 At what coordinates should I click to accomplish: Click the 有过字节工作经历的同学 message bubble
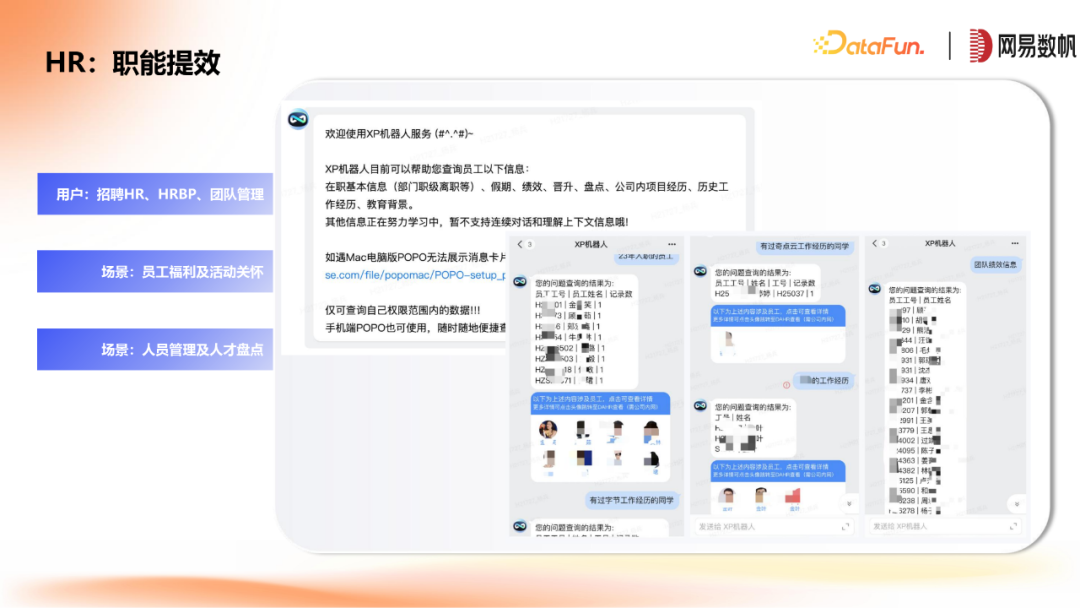[x=631, y=501]
